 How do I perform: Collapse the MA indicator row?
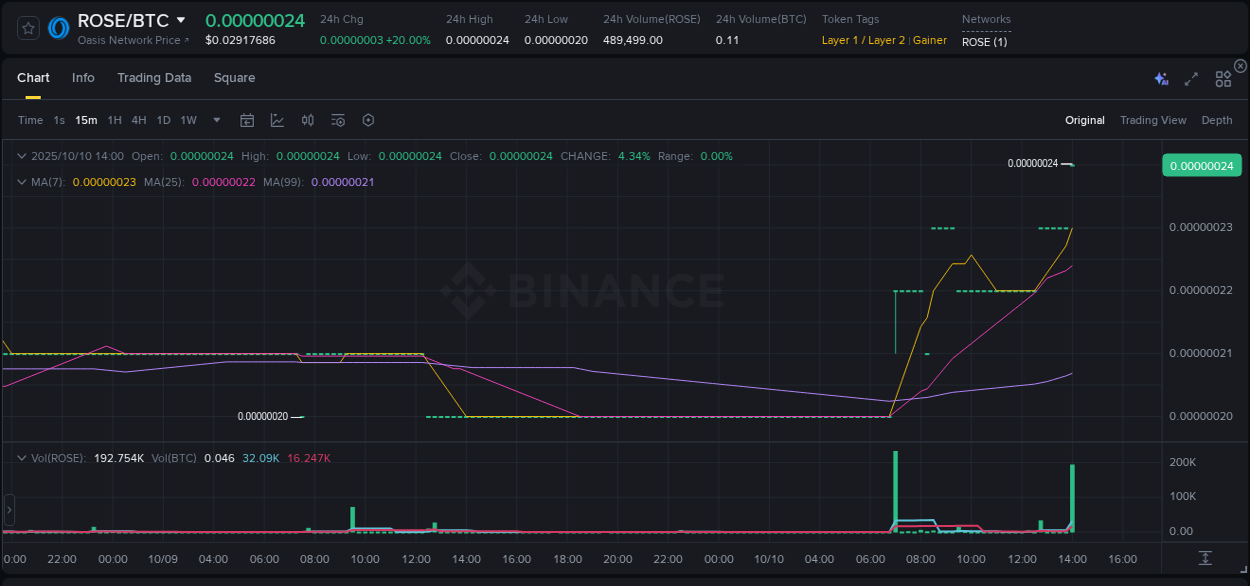(x=22, y=182)
